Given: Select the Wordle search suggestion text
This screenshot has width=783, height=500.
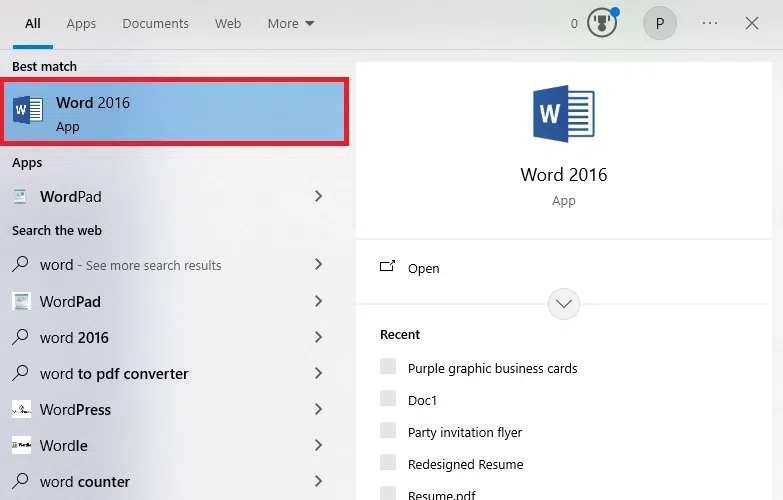Looking at the screenshot, I should [63, 446].
